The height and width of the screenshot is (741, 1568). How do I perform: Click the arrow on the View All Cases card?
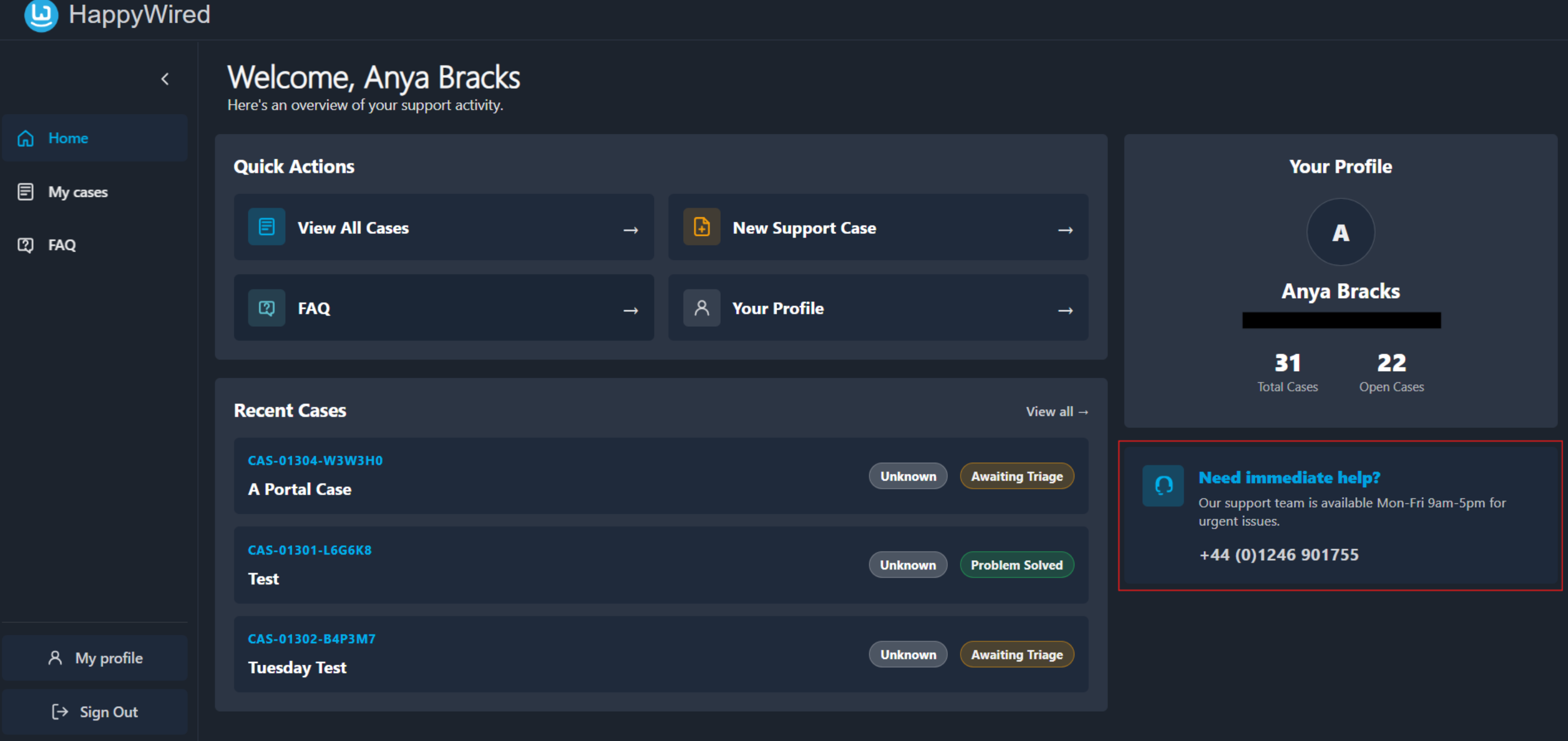(x=631, y=229)
